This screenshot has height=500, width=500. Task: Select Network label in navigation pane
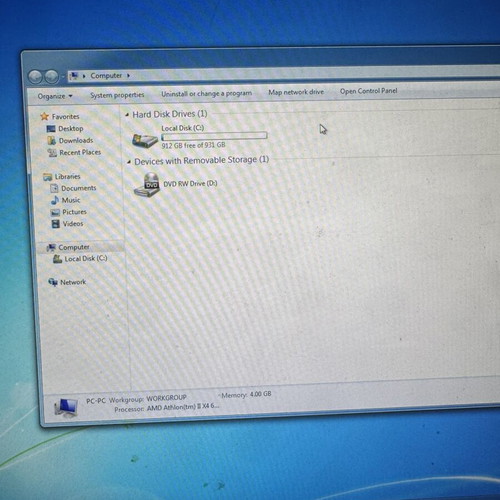[73, 282]
